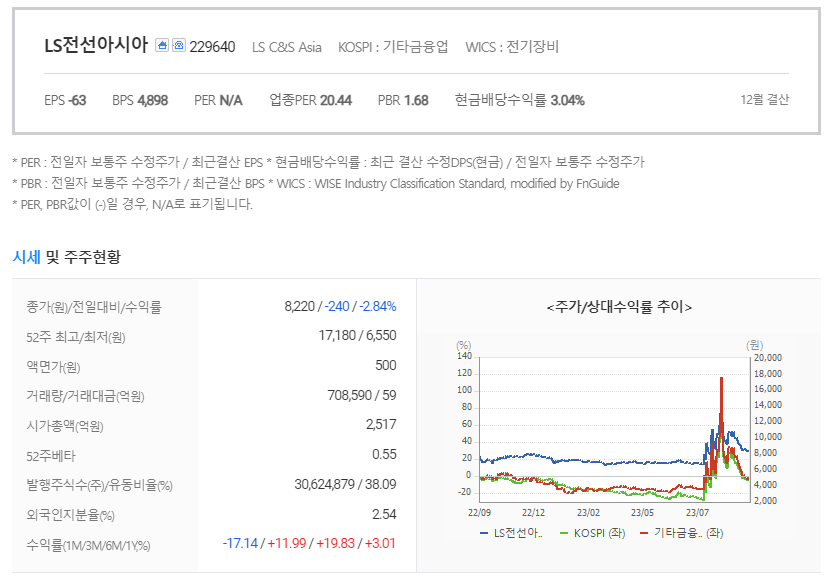Open the homepage icon next to LS전선아시아

tap(162, 46)
